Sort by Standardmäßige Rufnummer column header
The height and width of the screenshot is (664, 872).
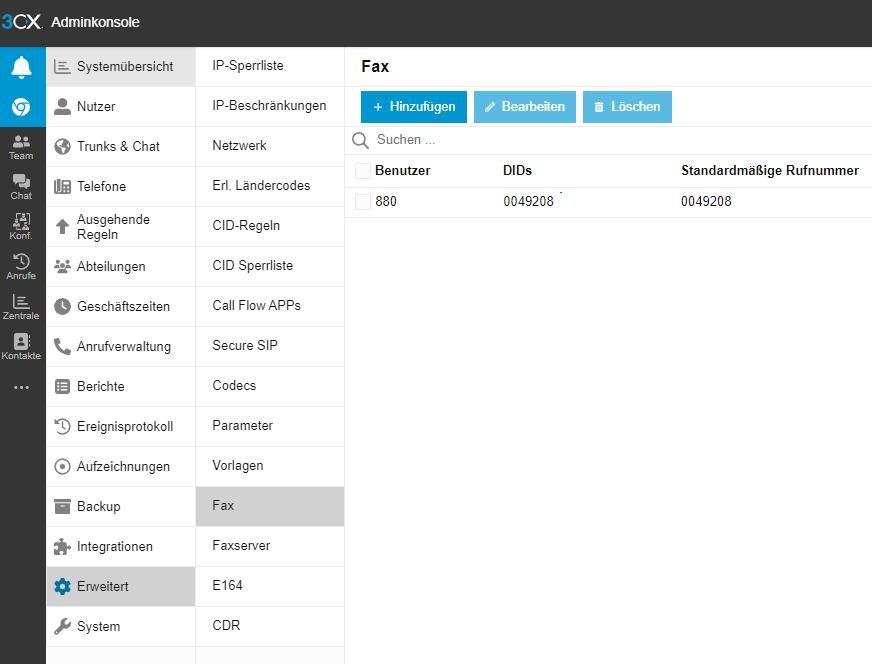[x=770, y=171]
